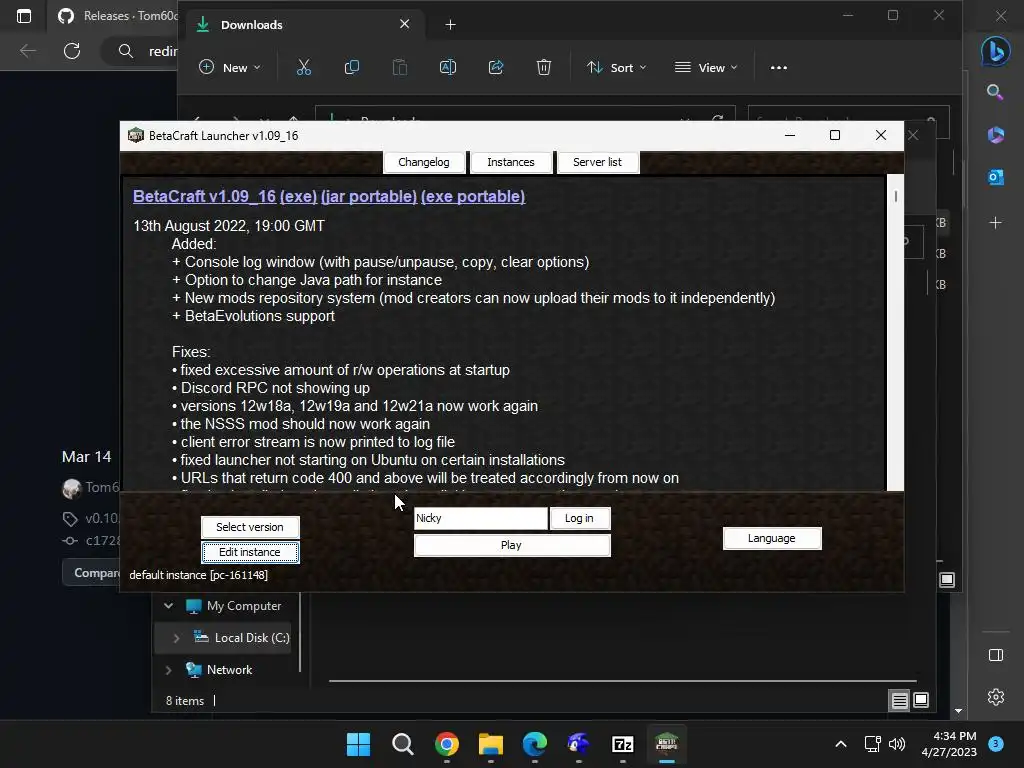The image size is (1024, 768).
Task: Open the (exe portable) download link
Action: (473, 197)
